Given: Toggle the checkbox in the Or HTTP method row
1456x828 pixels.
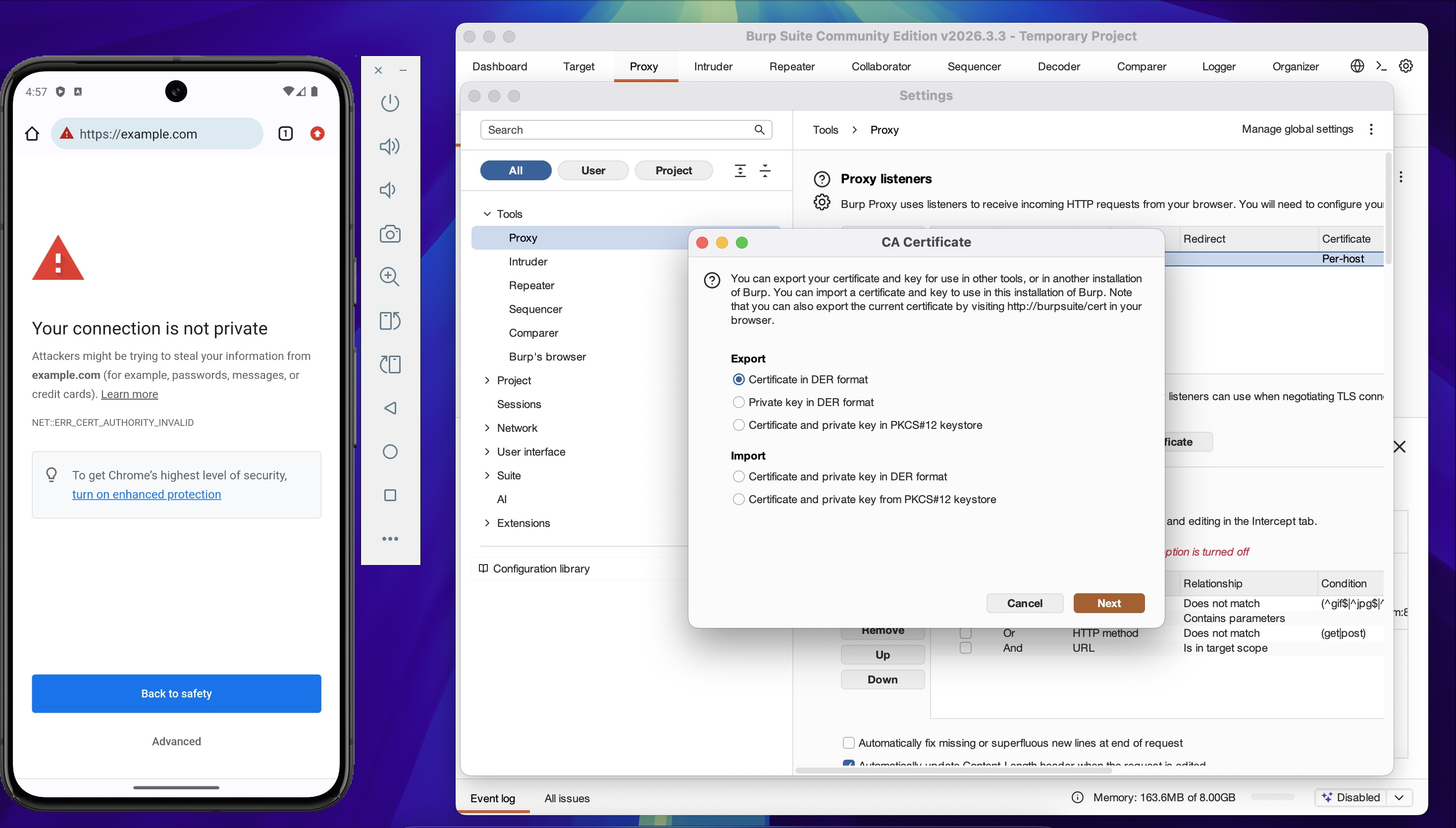Looking at the screenshot, I should point(965,633).
